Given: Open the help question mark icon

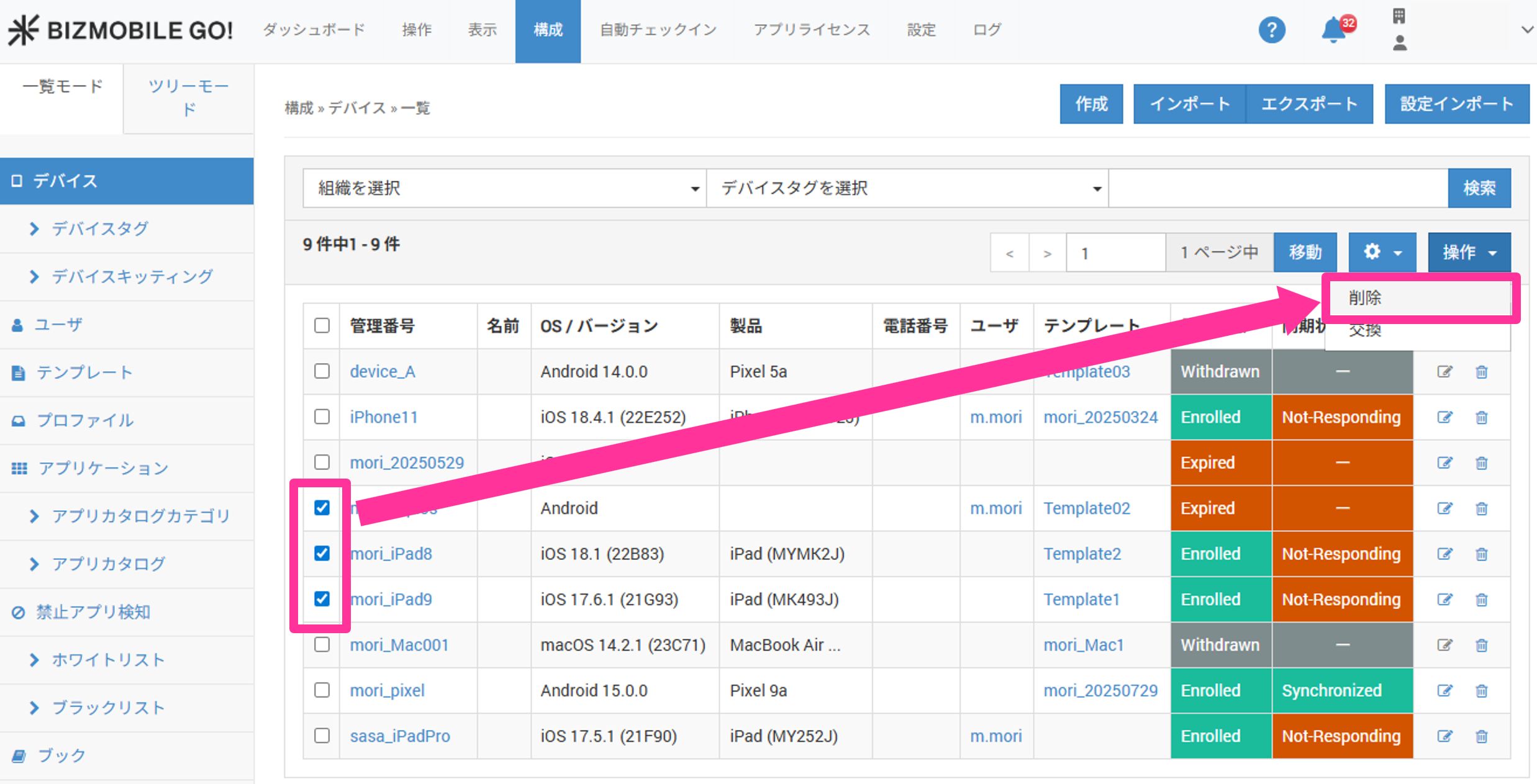Looking at the screenshot, I should (1271, 30).
